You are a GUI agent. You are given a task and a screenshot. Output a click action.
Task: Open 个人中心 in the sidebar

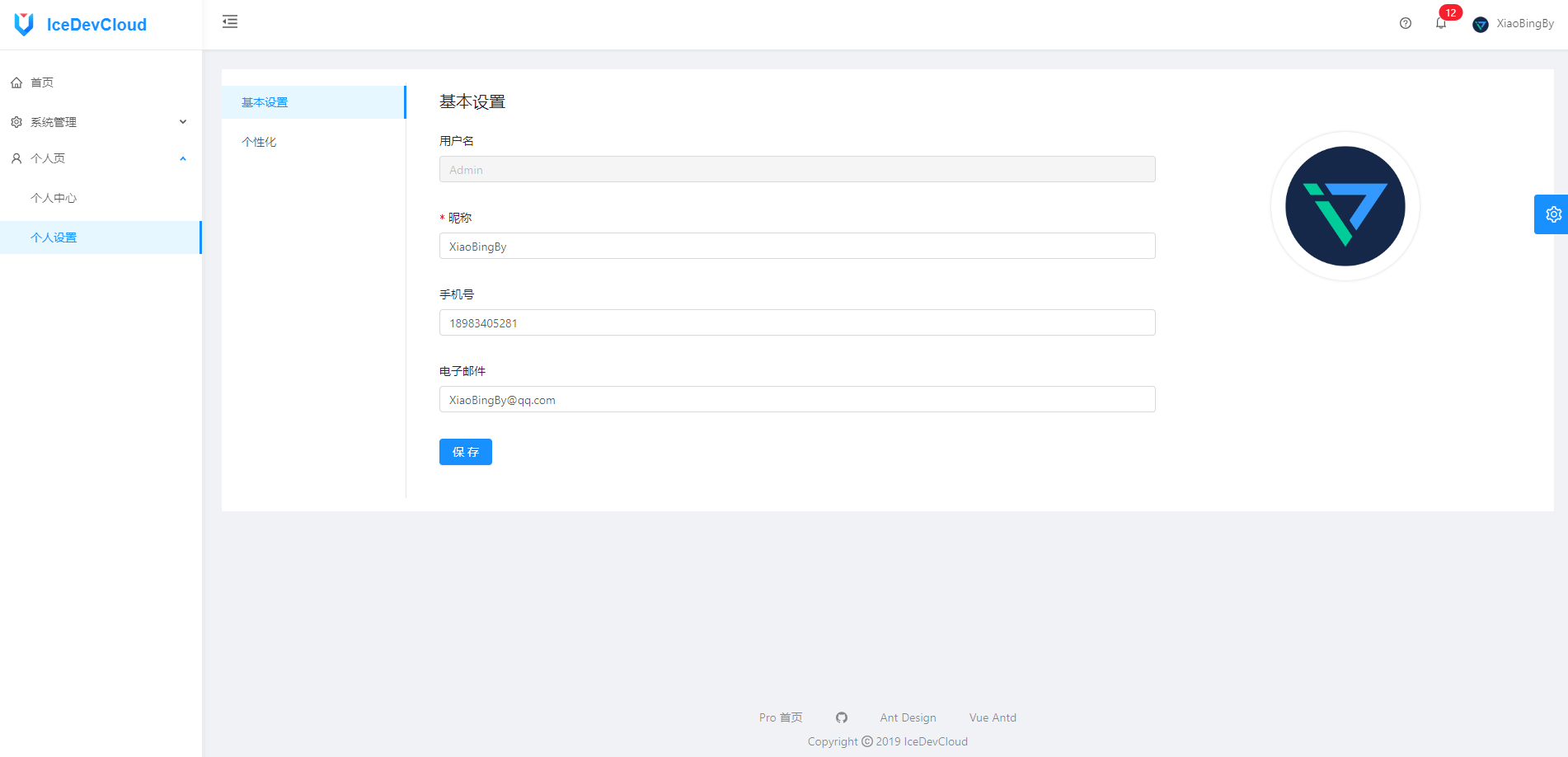[101, 198]
